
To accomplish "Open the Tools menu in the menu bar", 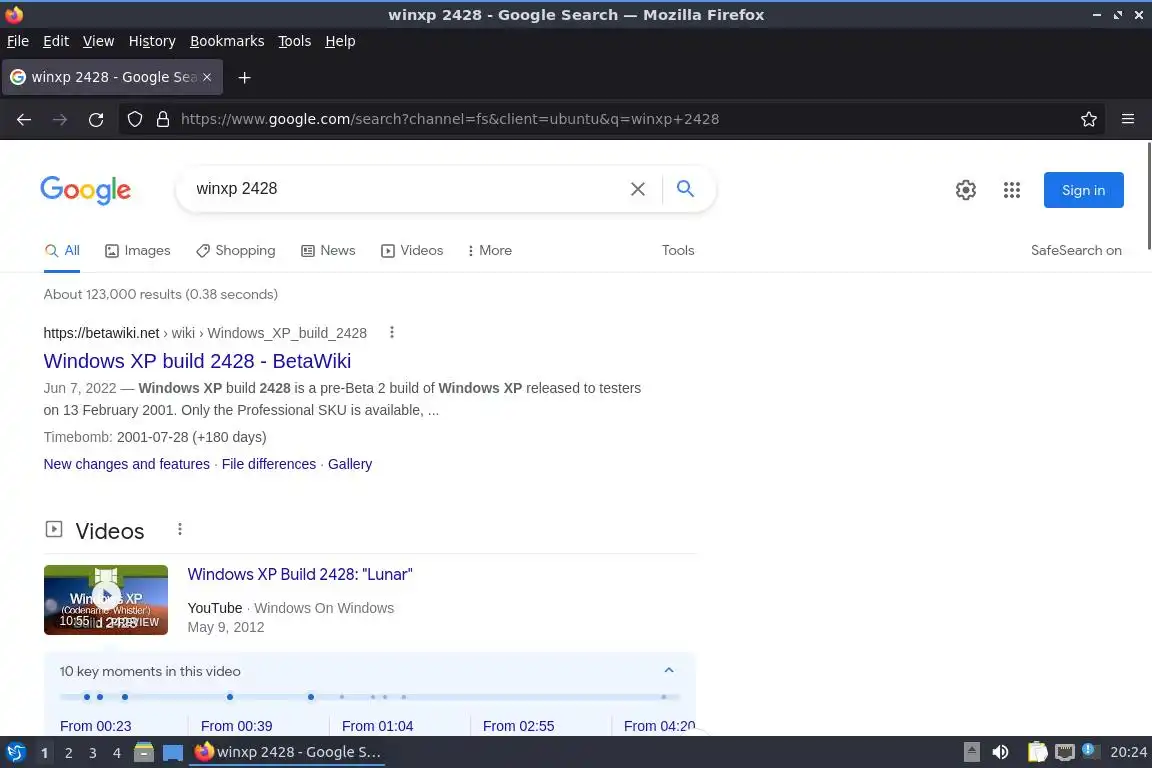I will click(295, 41).
